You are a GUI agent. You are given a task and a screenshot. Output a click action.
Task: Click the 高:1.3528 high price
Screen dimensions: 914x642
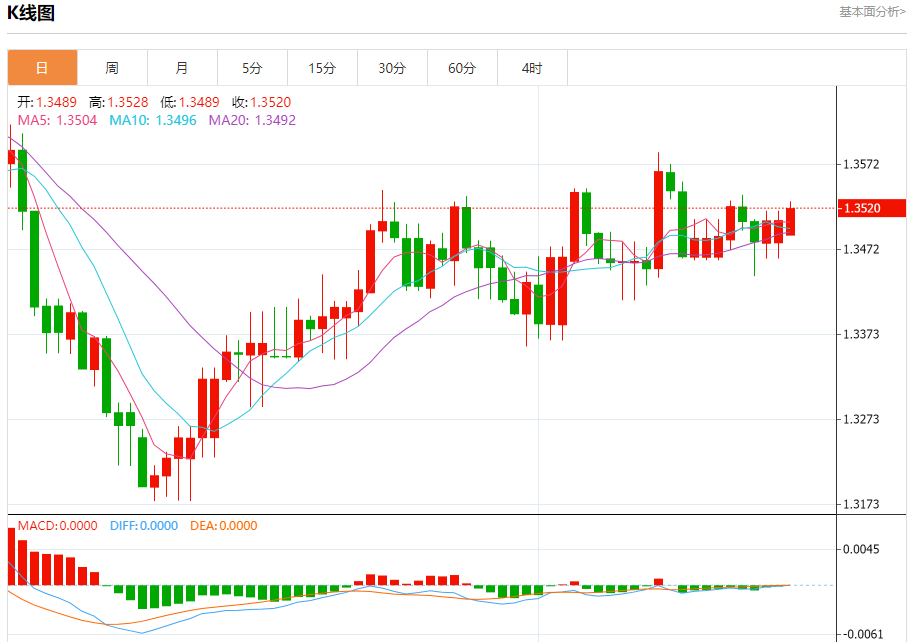click(118, 102)
